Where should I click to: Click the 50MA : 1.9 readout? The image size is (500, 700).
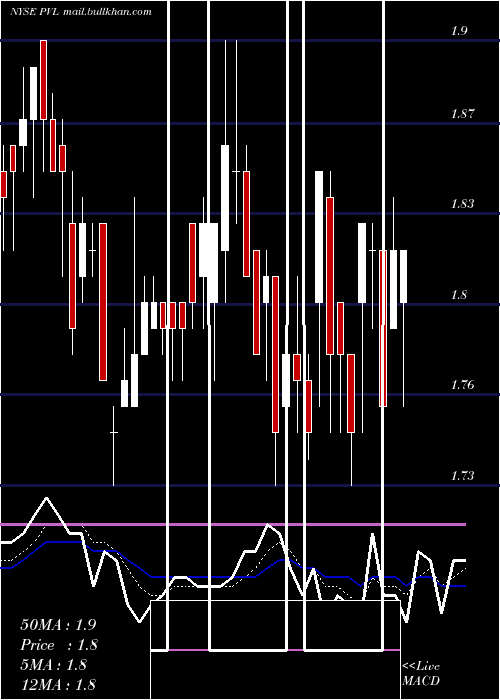pyautogui.click(x=58, y=625)
